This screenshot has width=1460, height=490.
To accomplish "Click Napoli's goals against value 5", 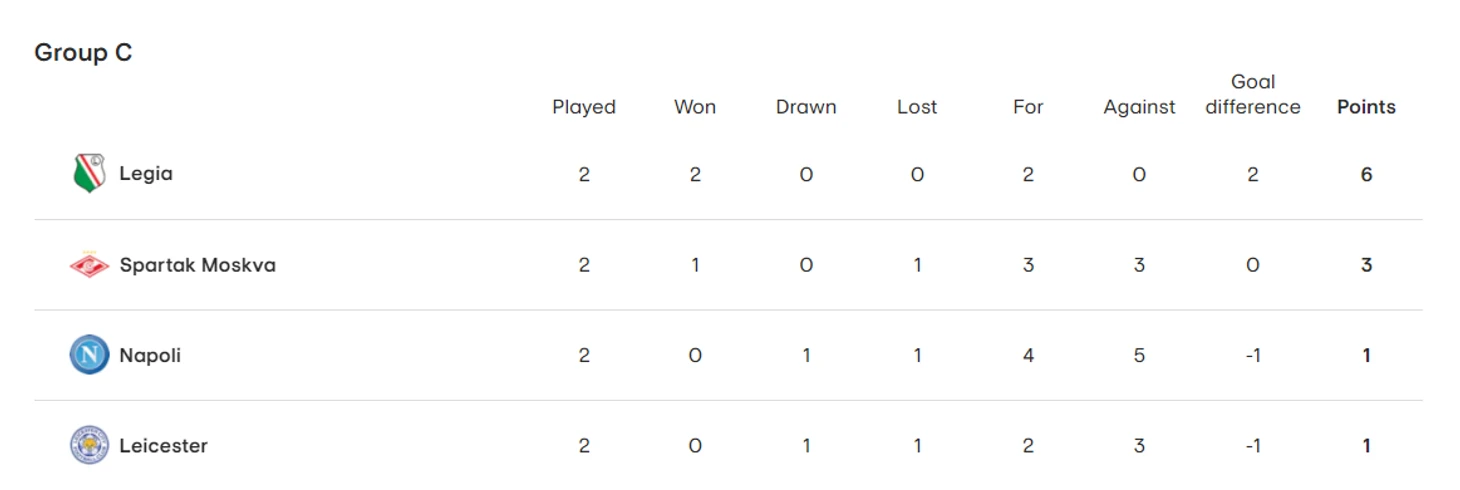I will coord(1139,355).
